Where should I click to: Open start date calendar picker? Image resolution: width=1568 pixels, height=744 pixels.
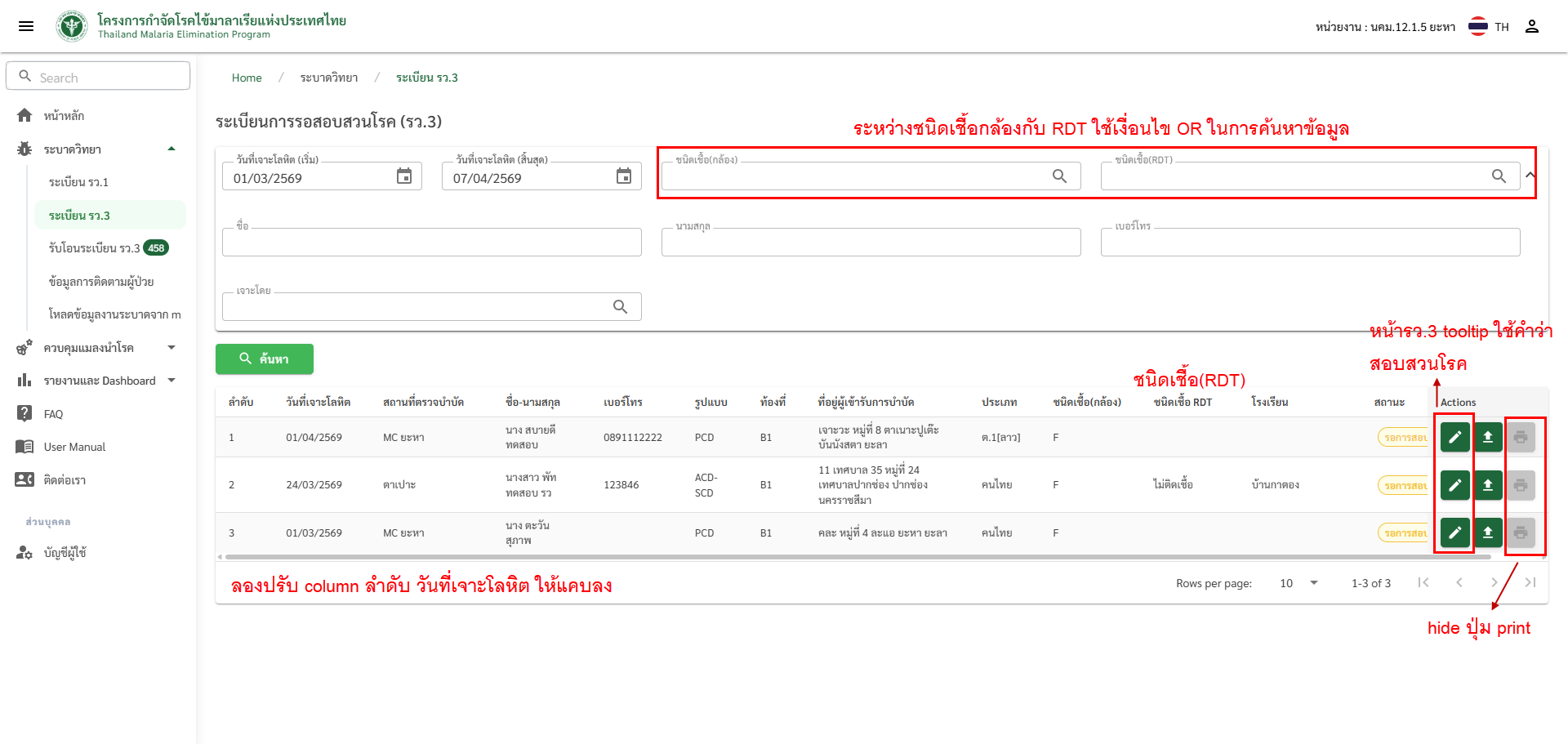click(404, 176)
